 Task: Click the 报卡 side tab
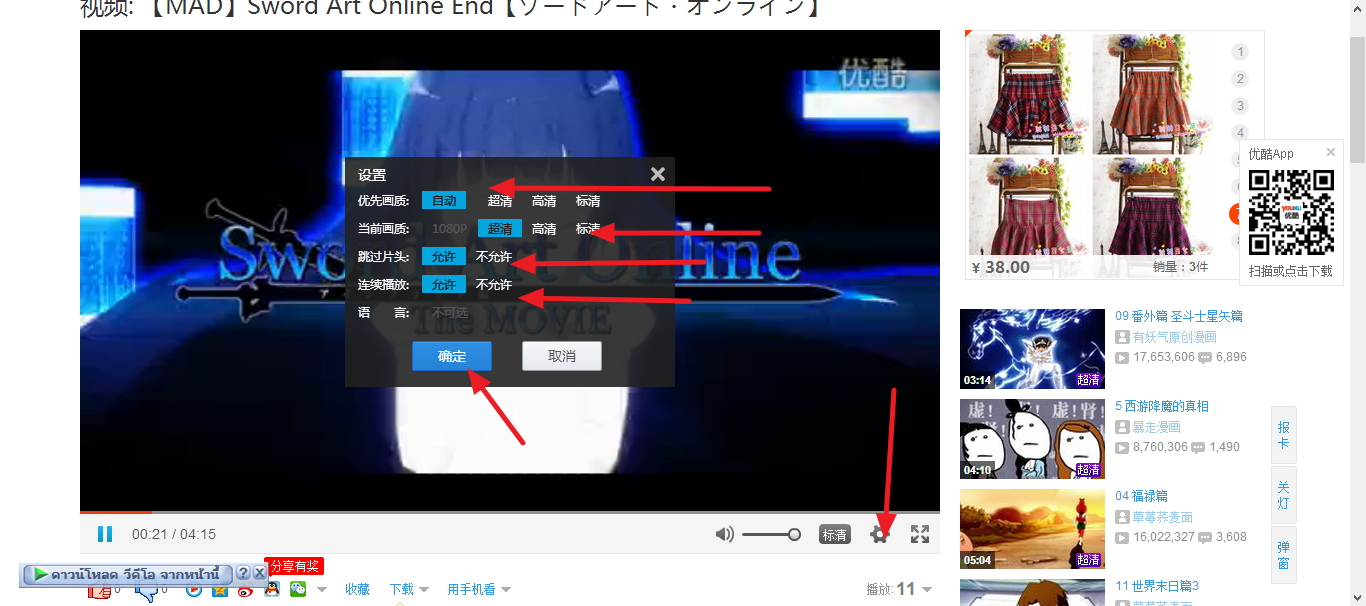click(1284, 435)
